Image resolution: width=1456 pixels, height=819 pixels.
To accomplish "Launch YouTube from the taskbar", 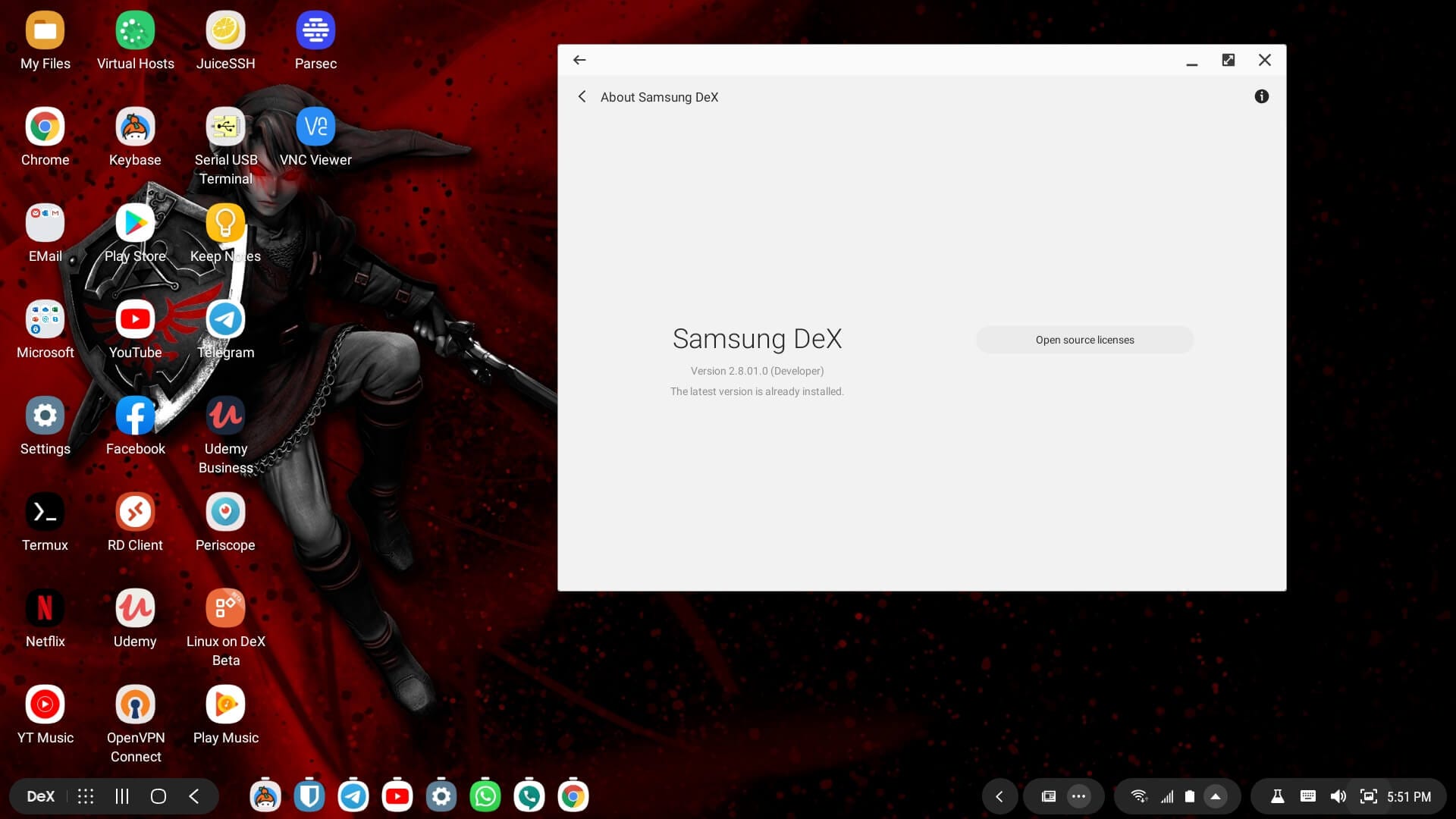I will pos(397,795).
